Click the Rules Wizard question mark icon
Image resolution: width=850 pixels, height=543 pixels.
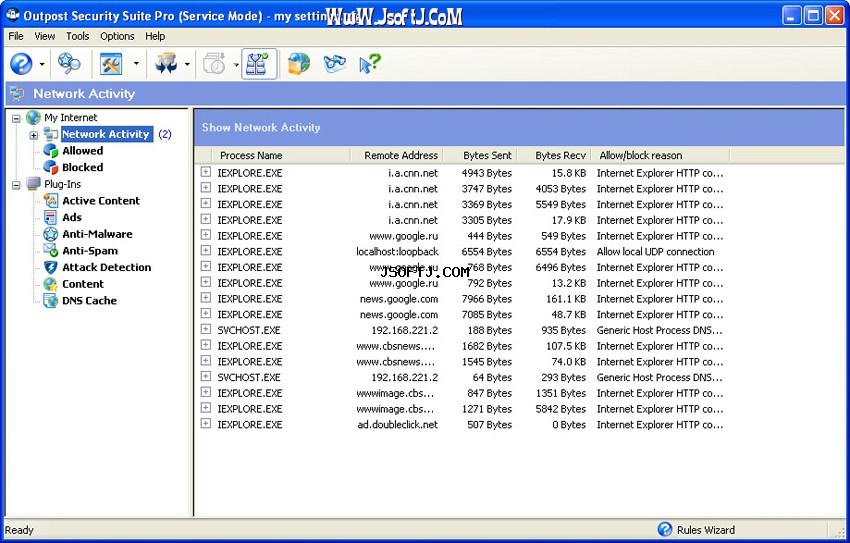pyautogui.click(x=665, y=529)
